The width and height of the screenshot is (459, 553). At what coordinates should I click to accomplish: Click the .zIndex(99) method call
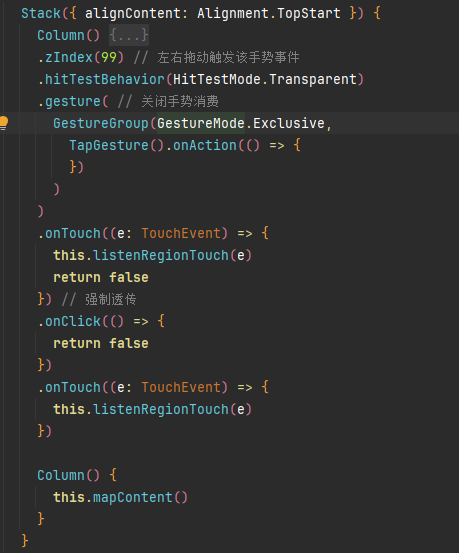(81, 57)
